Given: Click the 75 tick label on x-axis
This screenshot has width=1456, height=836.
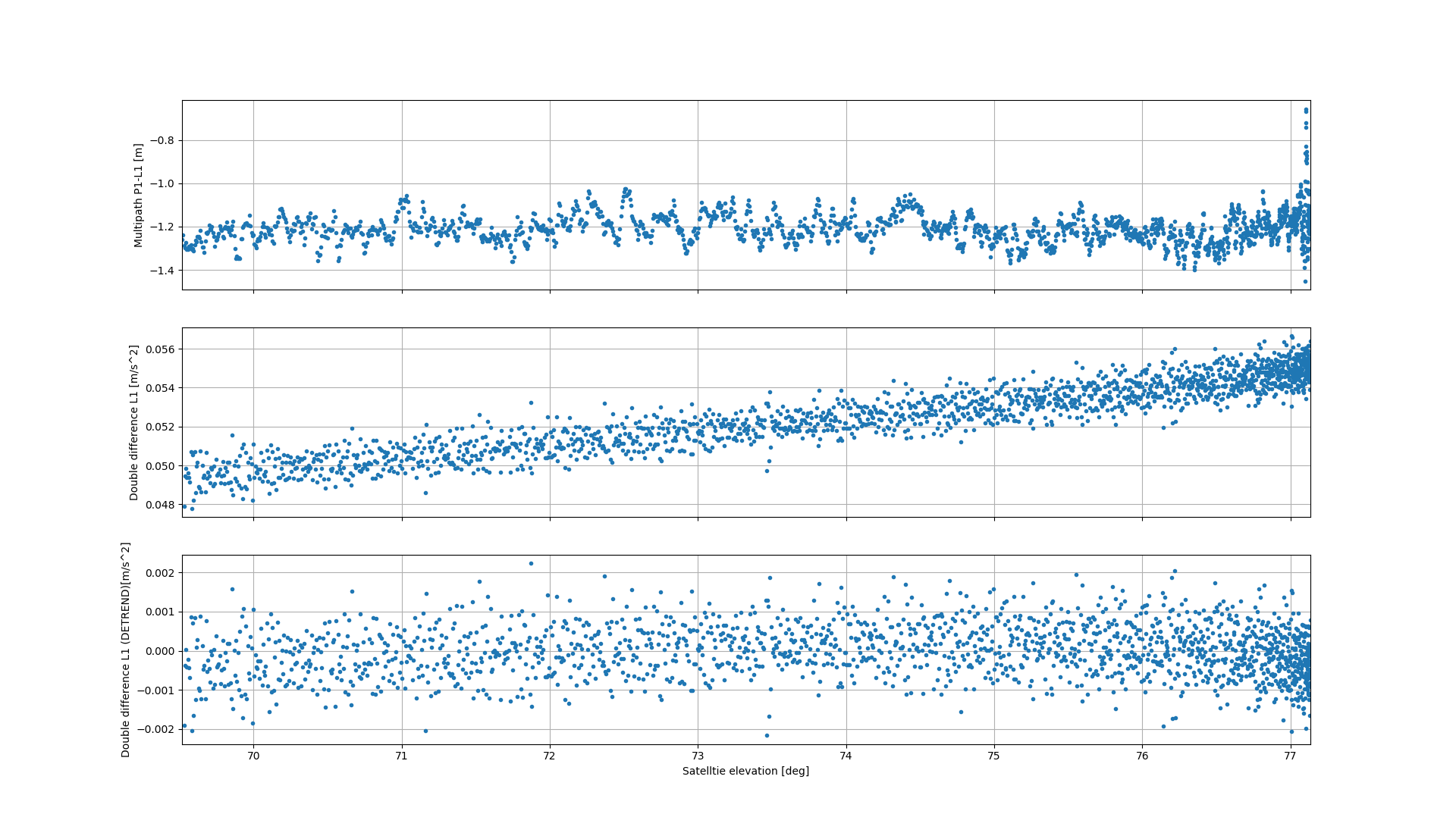Looking at the screenshot, I should point(994,755).
